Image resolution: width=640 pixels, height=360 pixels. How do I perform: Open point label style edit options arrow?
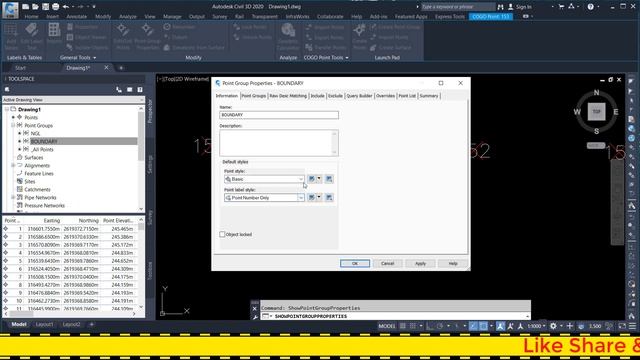[x=319, y=198]
